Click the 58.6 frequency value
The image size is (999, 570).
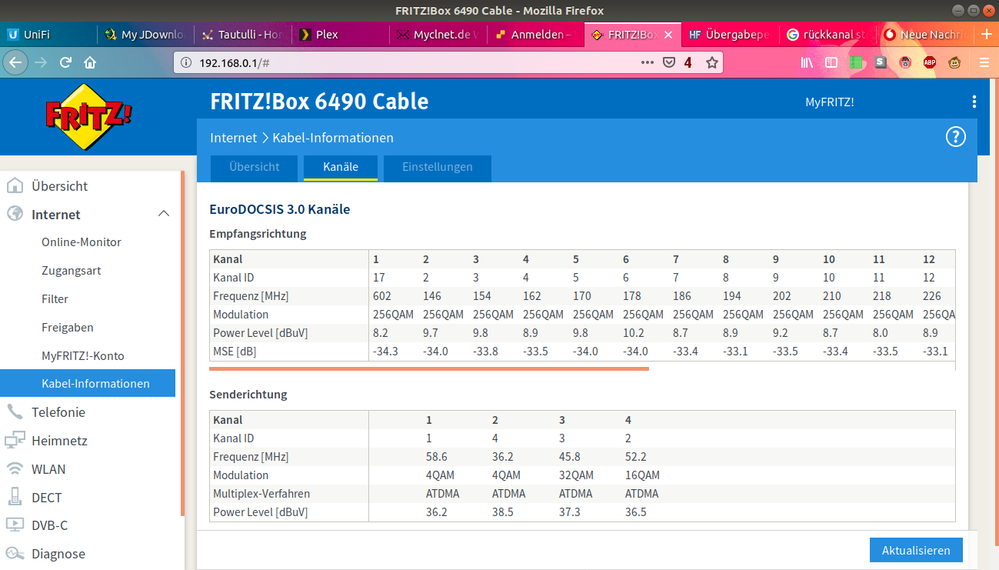436,457
